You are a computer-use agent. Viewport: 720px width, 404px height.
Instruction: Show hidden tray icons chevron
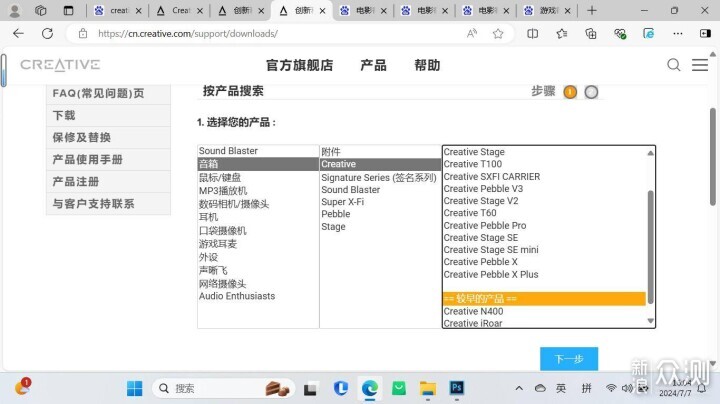[x=519, y=388]
